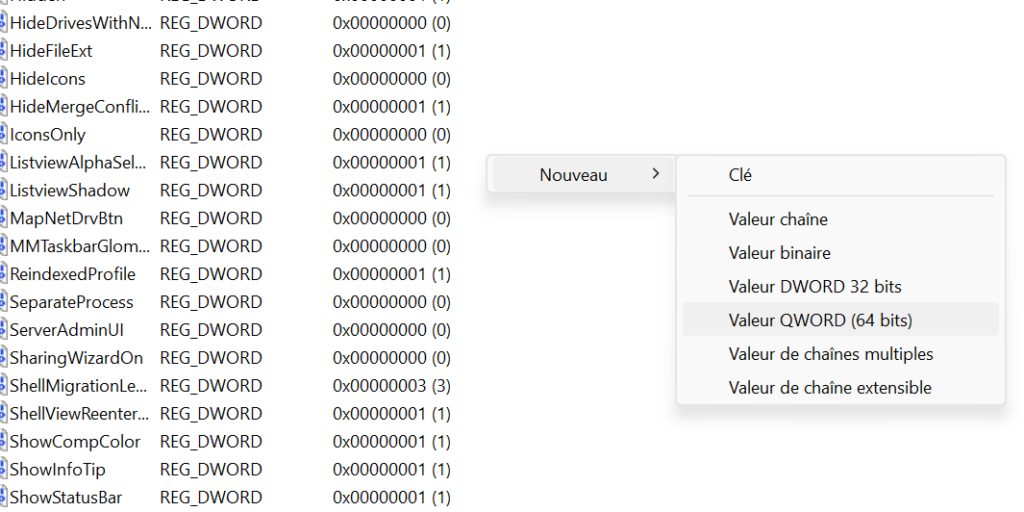Screen dimensions: 1024x512
Task: Open the Nouveau context menu item
Action: pyautogui.click(x=581, y=174)
